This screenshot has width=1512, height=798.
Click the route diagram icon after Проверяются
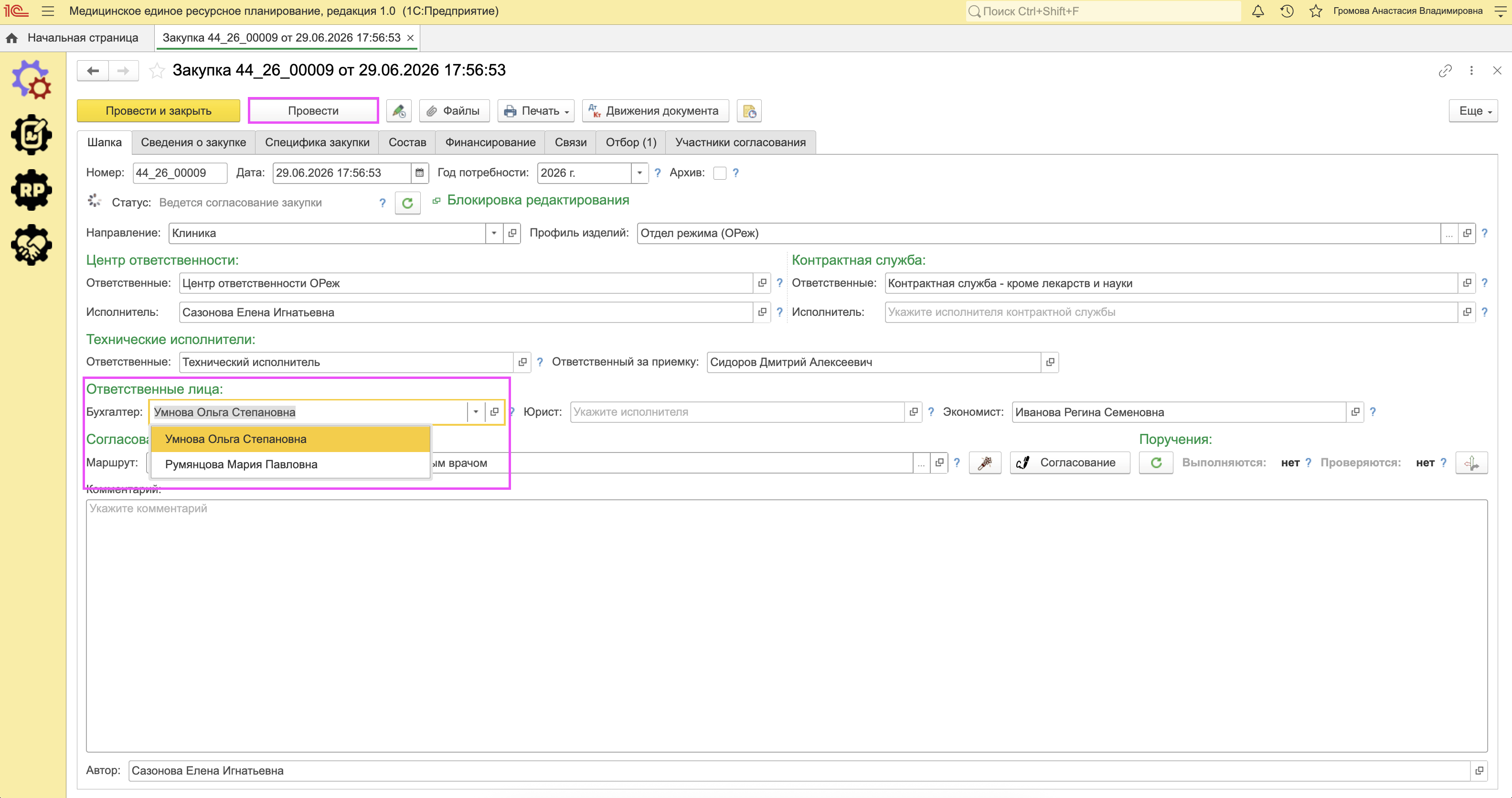pos(1471,463)
